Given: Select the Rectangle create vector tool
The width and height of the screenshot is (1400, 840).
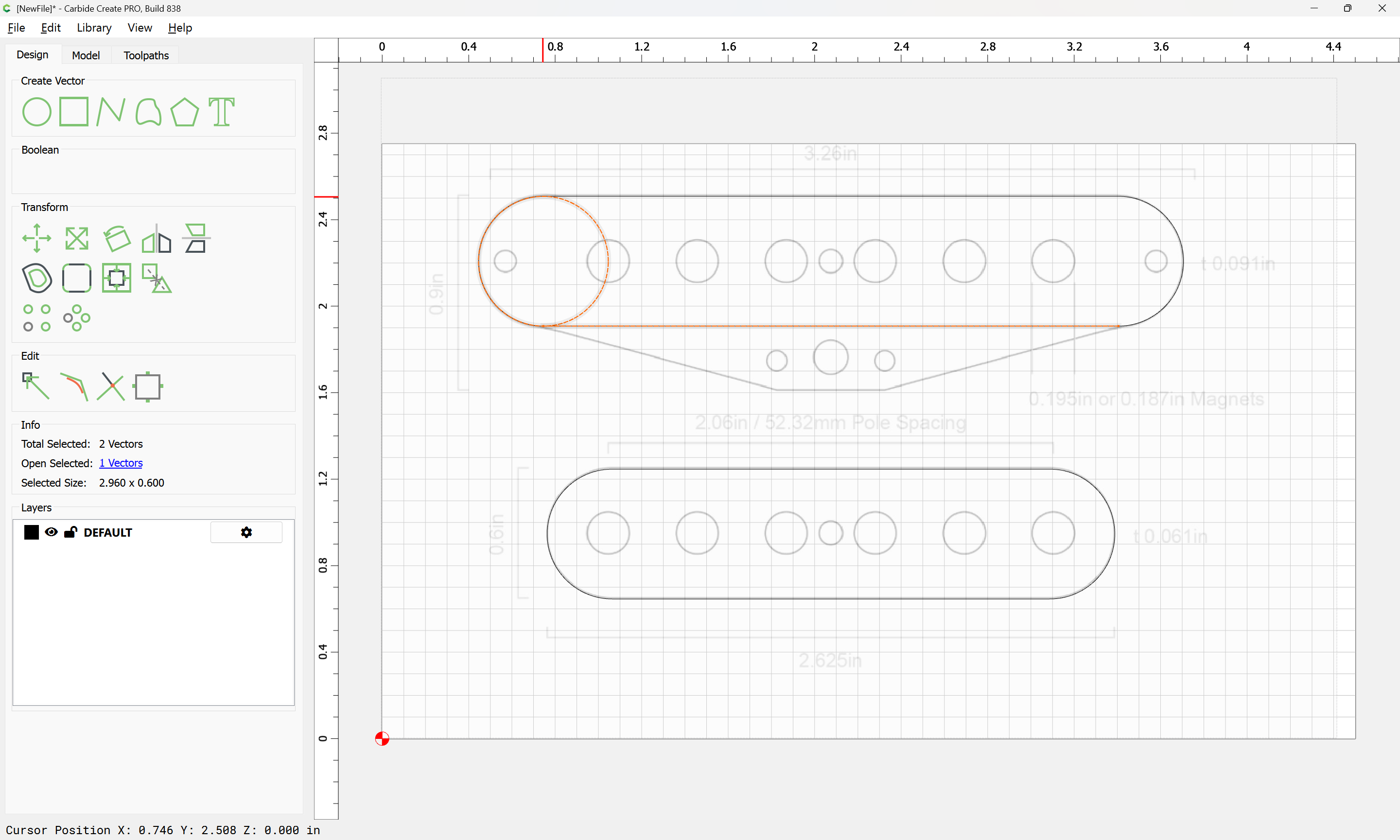Looking at the screenshot, I should point(73,111).
